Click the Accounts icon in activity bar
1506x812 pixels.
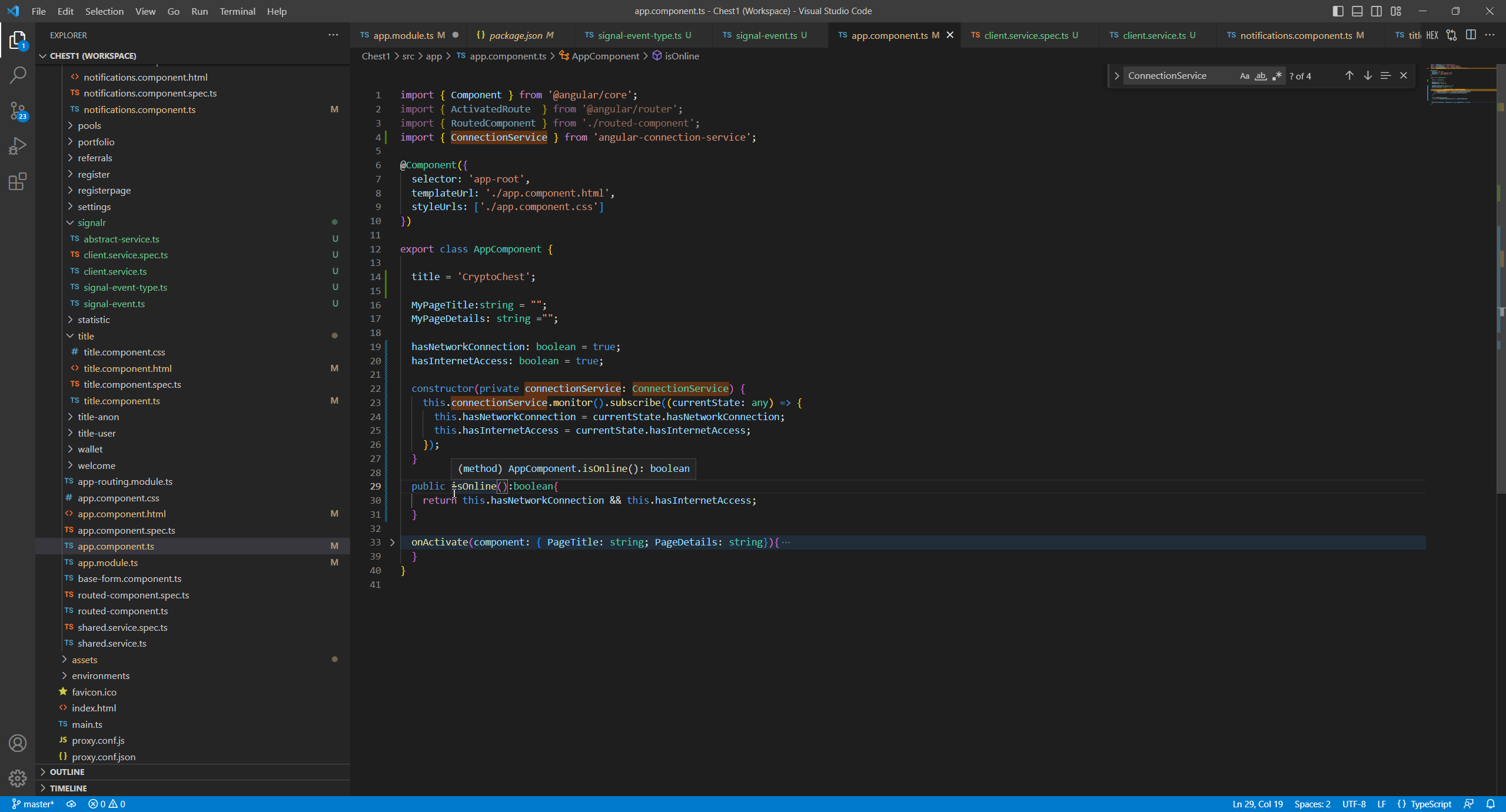(18, 743)
